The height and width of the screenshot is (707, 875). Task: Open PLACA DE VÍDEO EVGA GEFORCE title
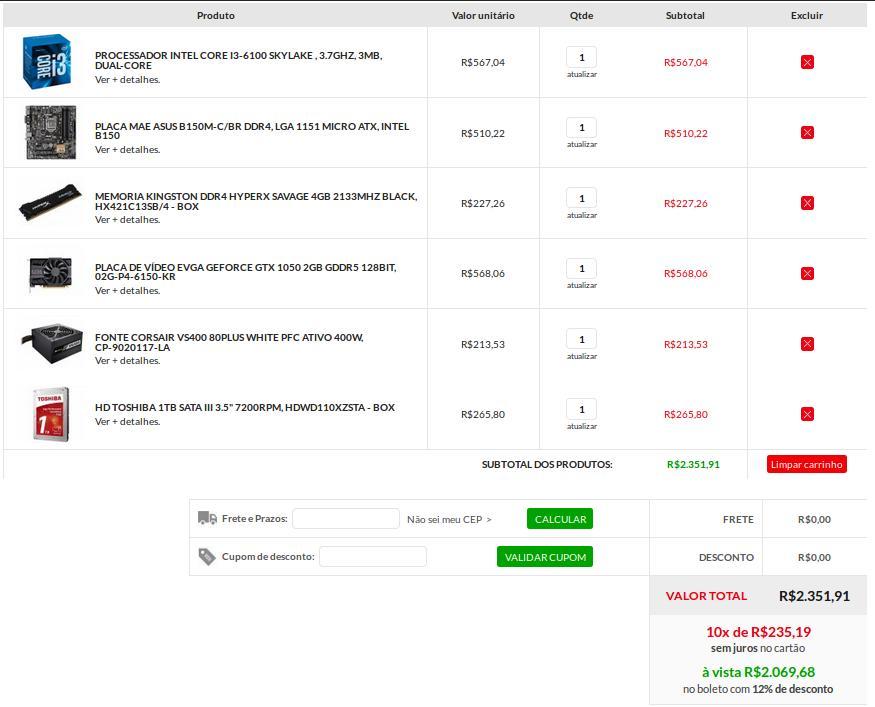point(246,272)
